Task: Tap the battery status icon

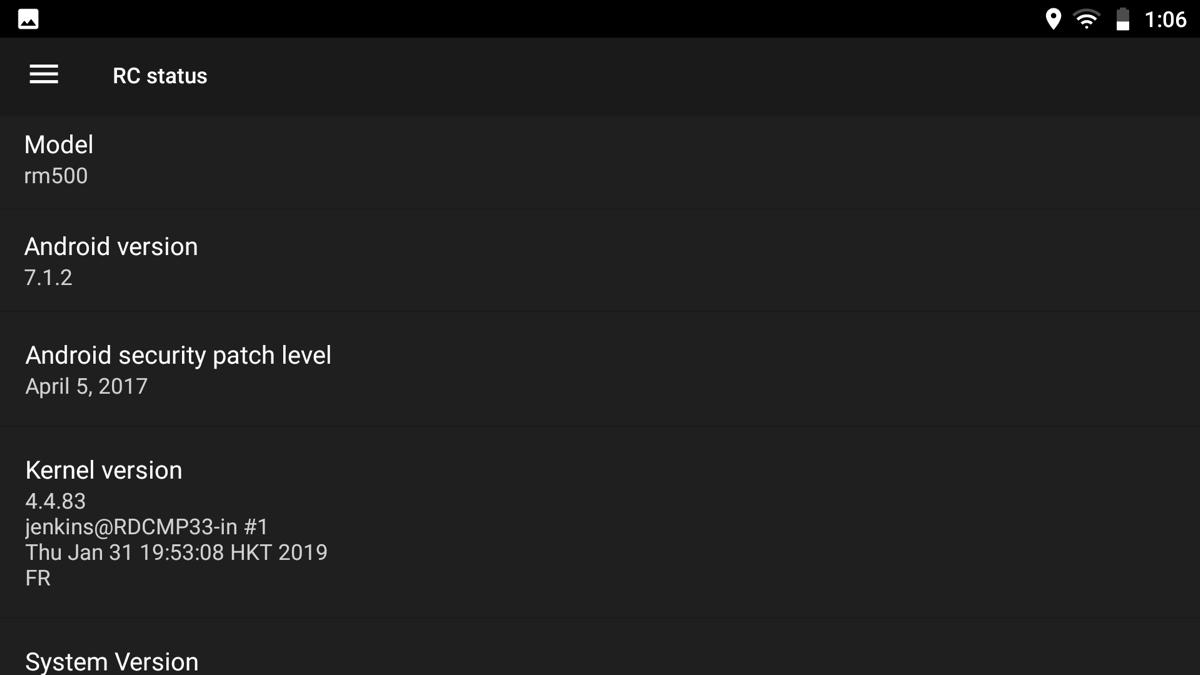Action: point(1123,19)
